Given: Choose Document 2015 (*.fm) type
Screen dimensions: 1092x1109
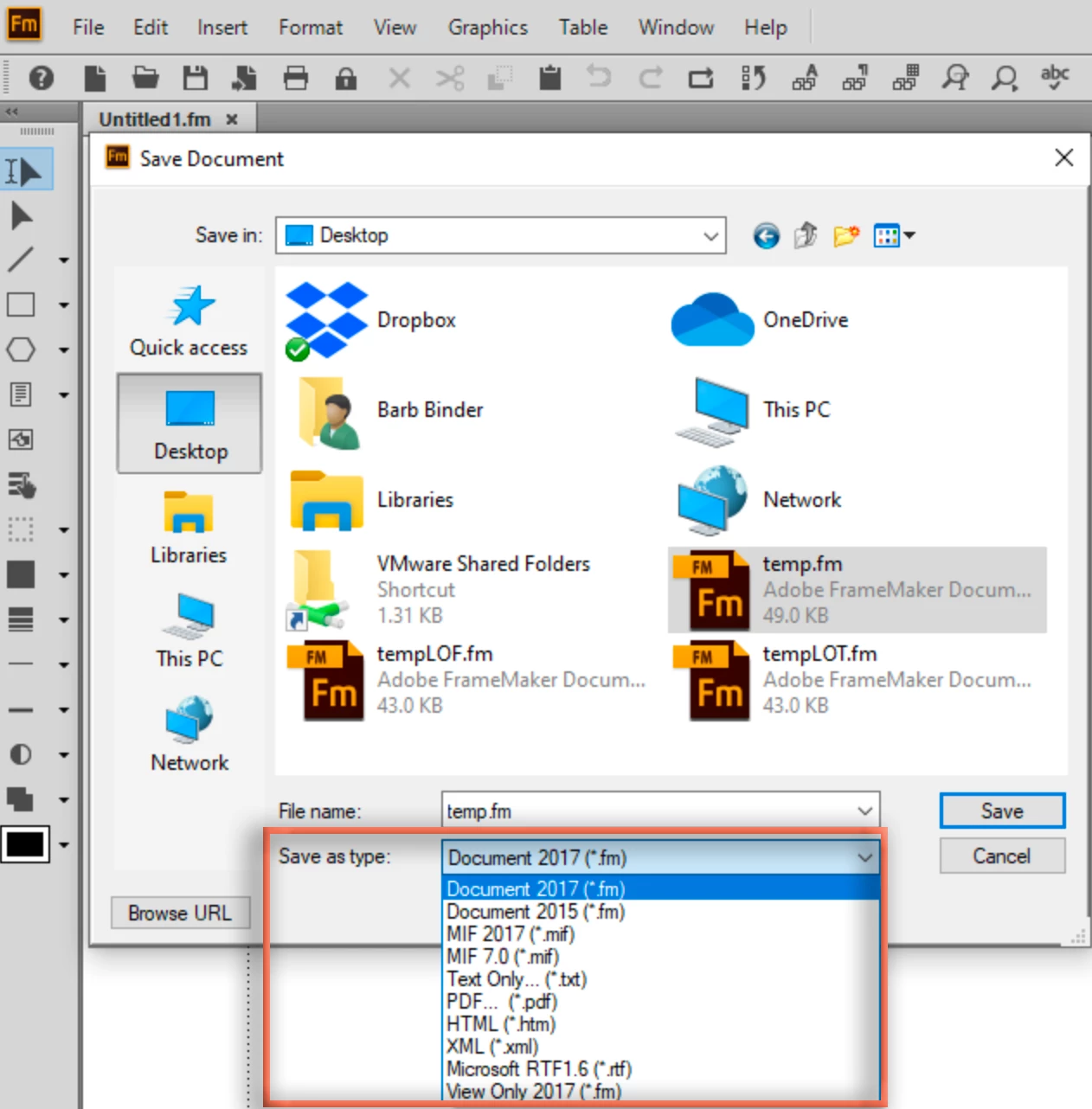Looking at the screenshot, I should point(661,911).
